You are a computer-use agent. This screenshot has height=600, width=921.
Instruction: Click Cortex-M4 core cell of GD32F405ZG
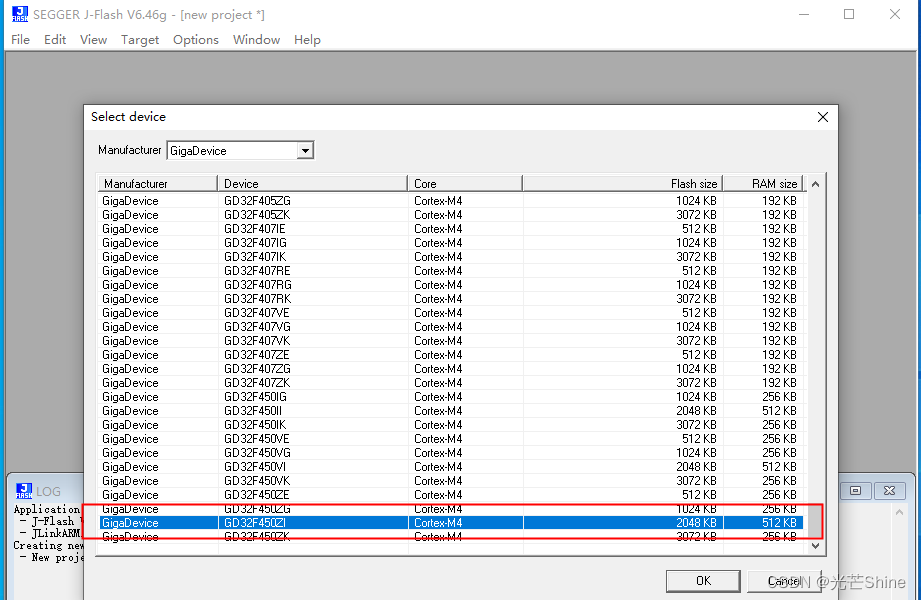[438, 200]
